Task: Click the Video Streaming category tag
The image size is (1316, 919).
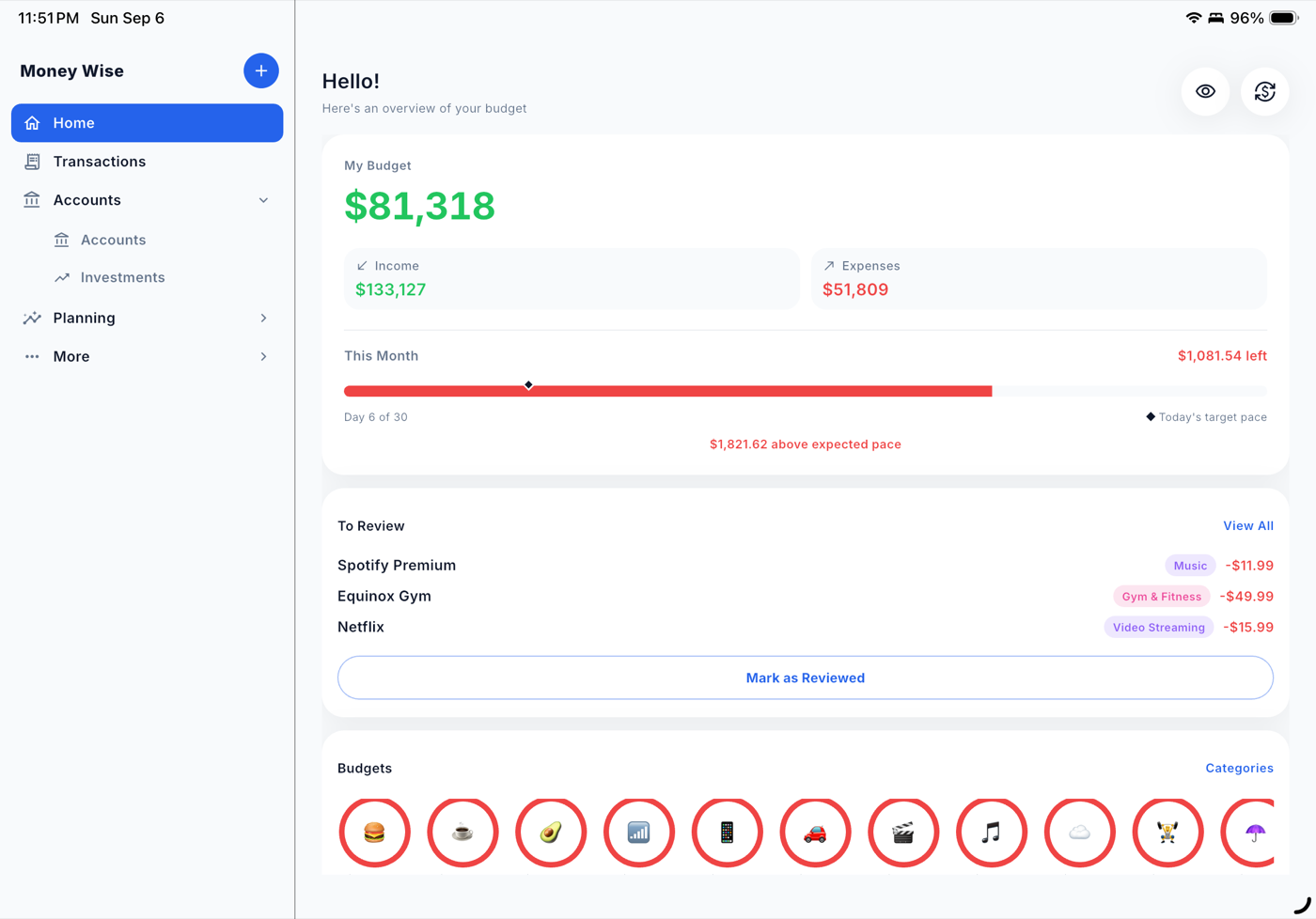Action: 1158,628
